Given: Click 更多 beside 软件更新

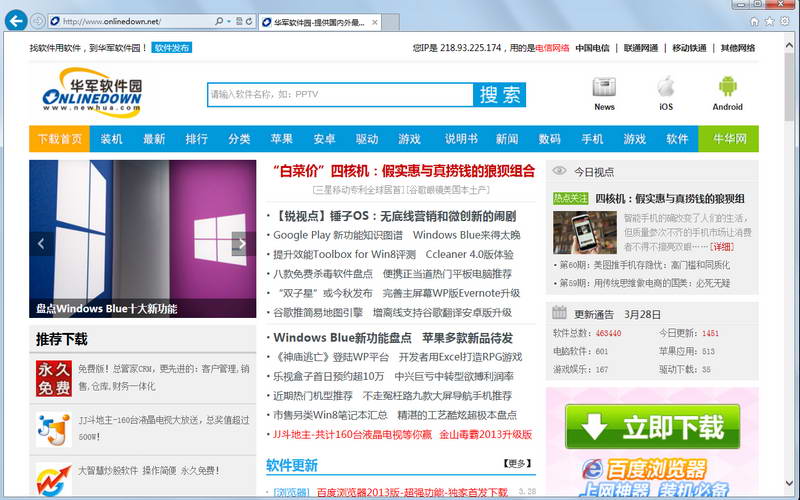Looking at the screenshot, I should click(517, 463).
